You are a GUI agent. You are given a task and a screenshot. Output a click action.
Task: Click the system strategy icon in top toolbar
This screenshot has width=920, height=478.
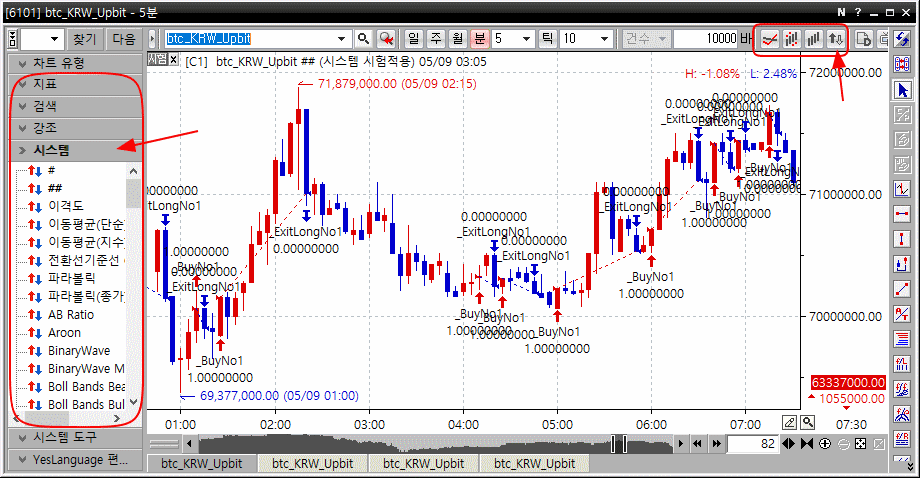837,39
